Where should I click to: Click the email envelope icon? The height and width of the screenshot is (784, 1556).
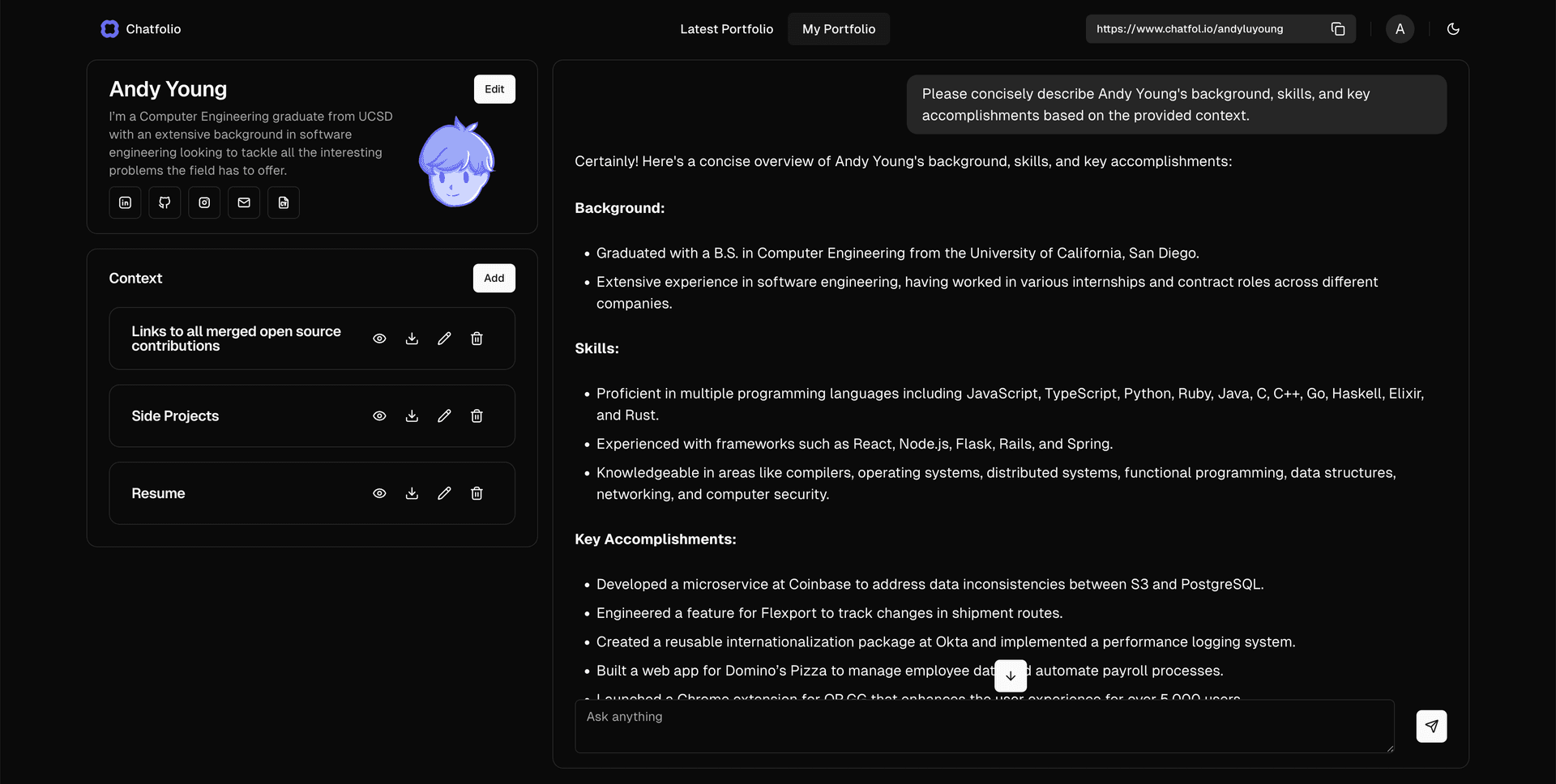pos(243,202)
